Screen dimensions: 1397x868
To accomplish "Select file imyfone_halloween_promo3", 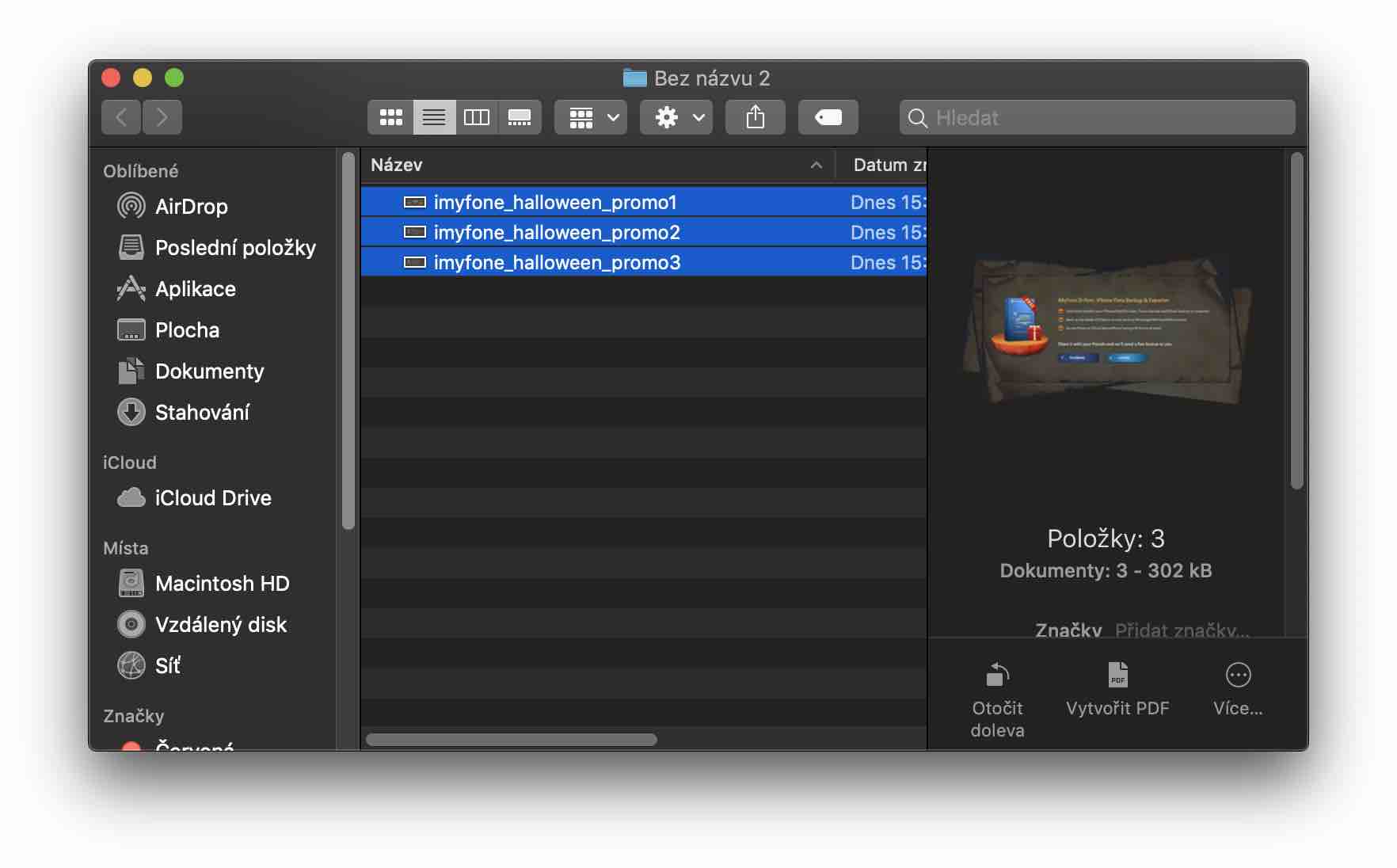I will (644, 262).
